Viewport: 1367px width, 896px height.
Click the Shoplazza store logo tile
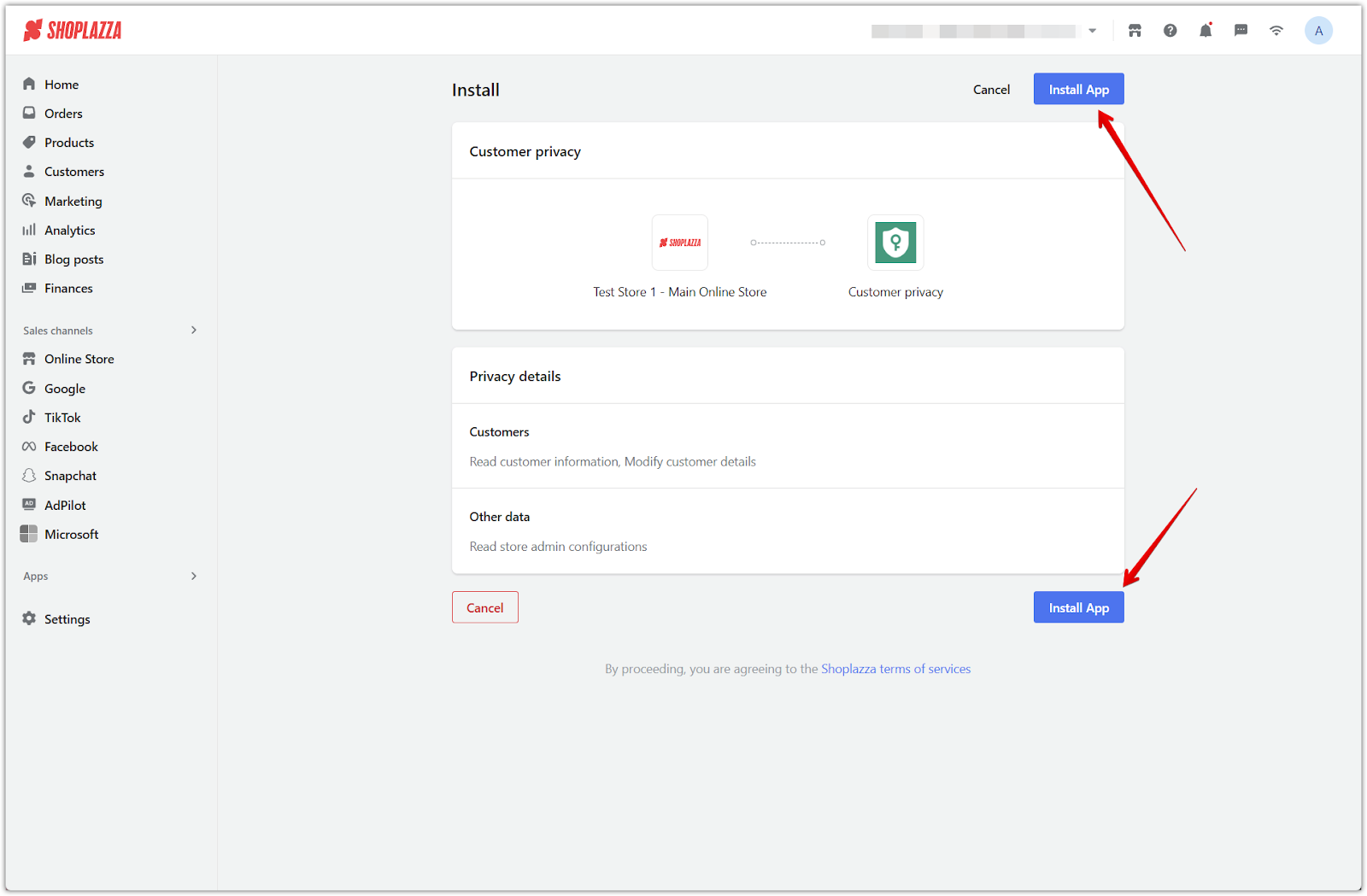(680, 243)
